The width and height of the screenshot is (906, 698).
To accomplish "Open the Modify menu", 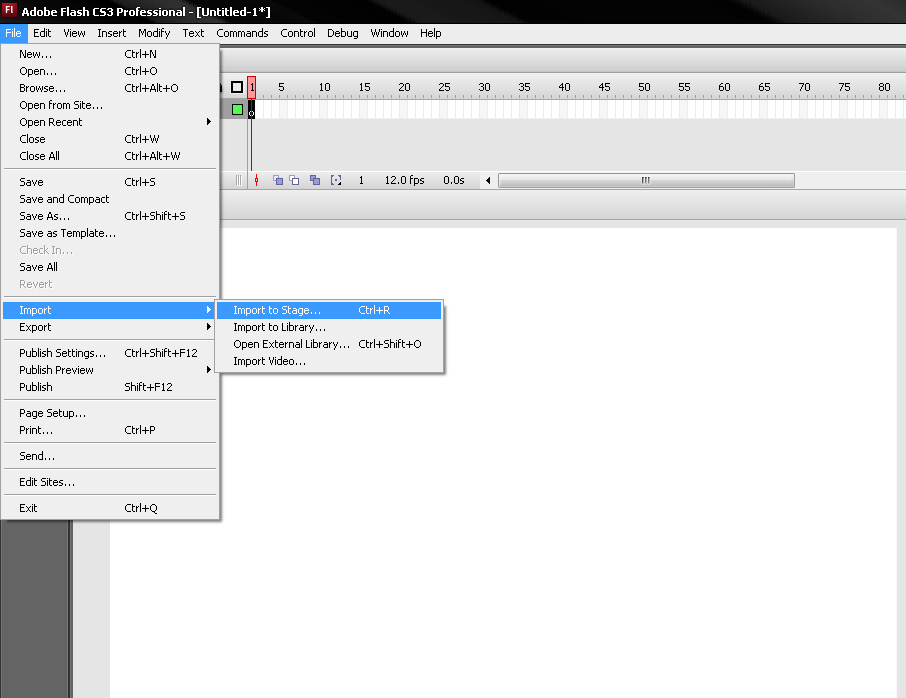I will pyautogui.click(x=154, y=33).
